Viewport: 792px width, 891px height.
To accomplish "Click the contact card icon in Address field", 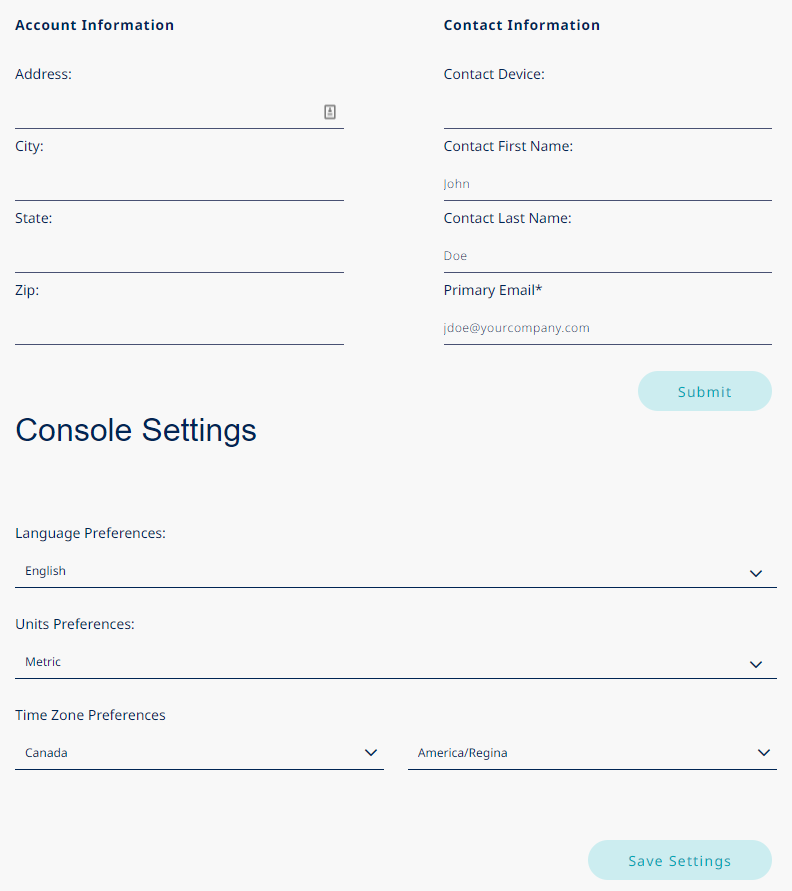I will 330,112.
